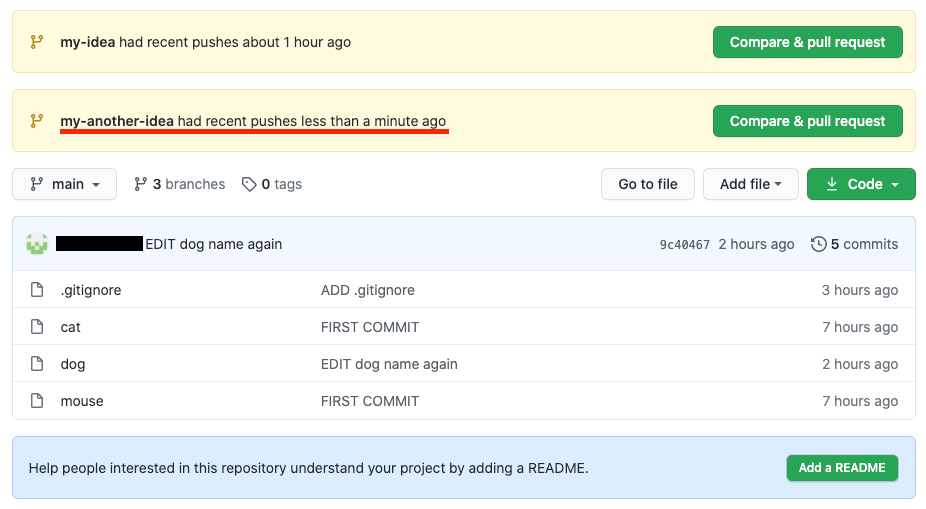Open the 5 commits history link
The width and height of the screenshot is (926, 509).
[x=855, y=244]
